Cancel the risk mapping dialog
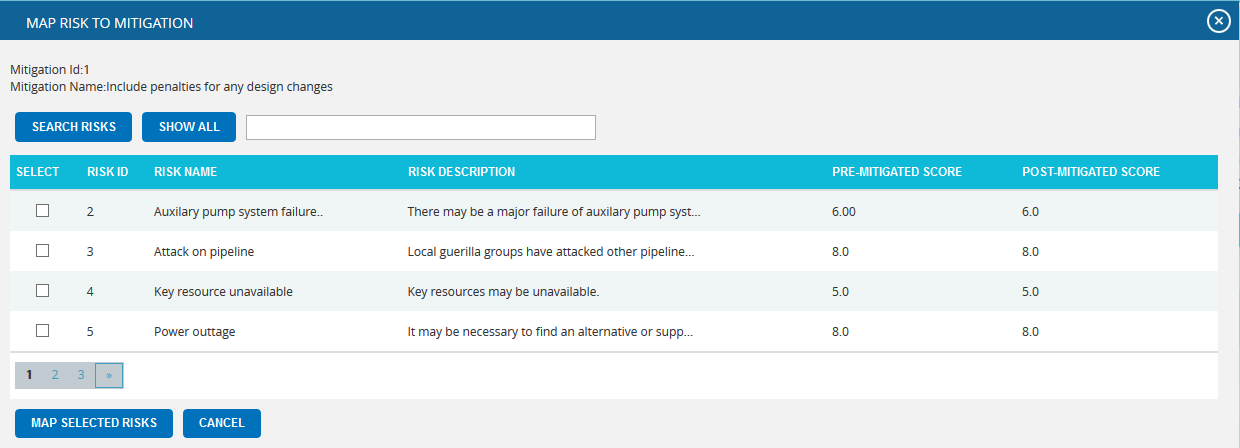The height and width of the screenshot is (448, 1240). [x=222, y=423]
